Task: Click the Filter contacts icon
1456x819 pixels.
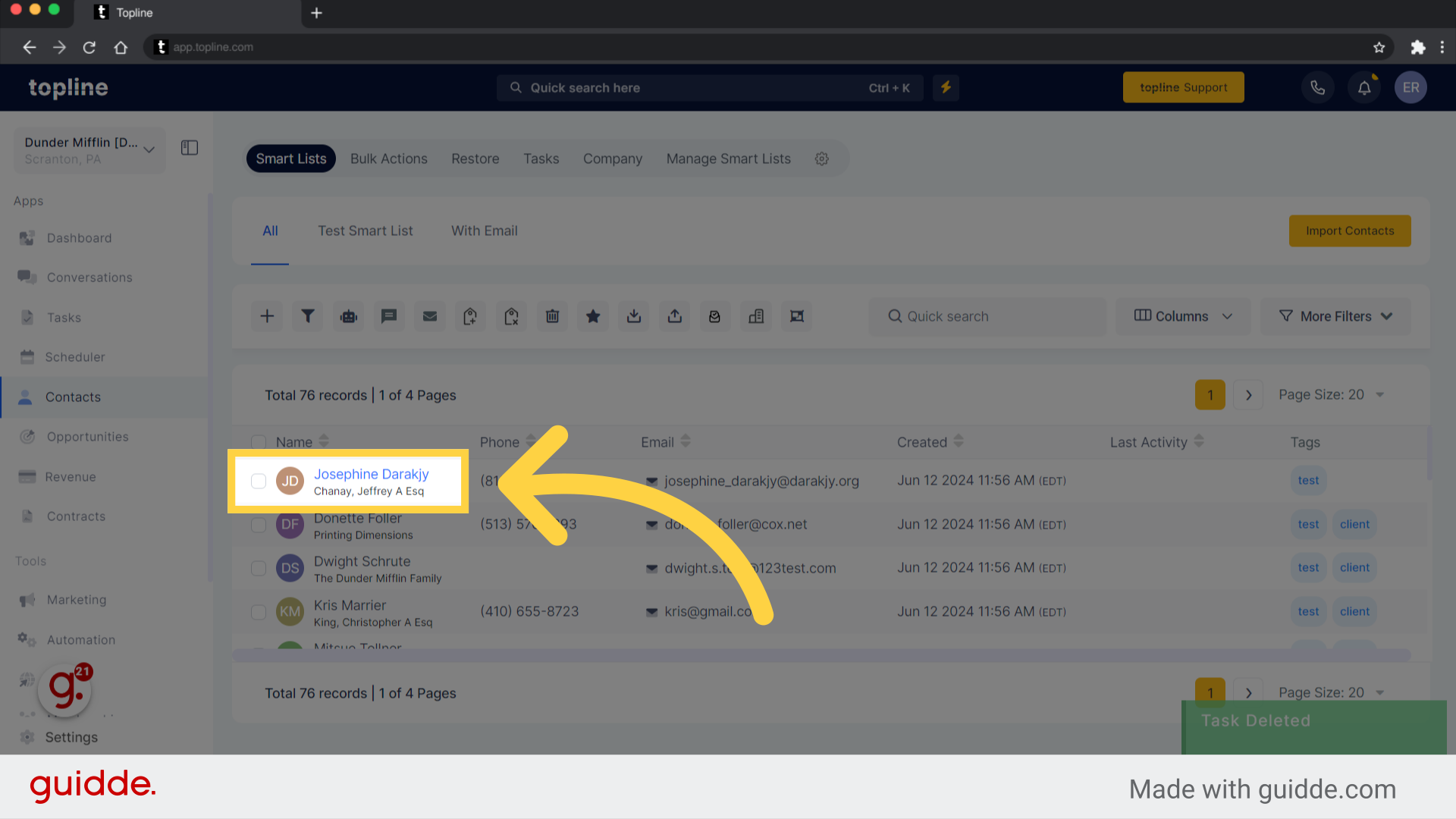Action: coord(307,316)
